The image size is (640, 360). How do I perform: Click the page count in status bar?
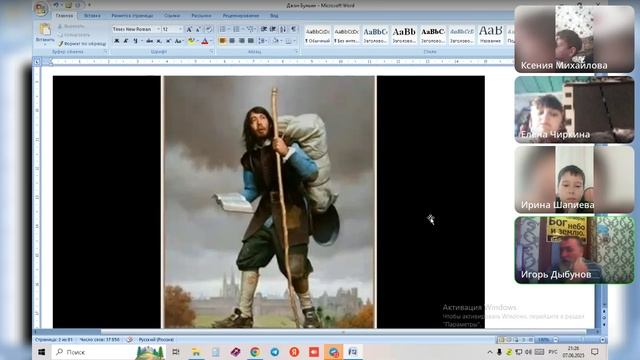click(x=53, y=340)
